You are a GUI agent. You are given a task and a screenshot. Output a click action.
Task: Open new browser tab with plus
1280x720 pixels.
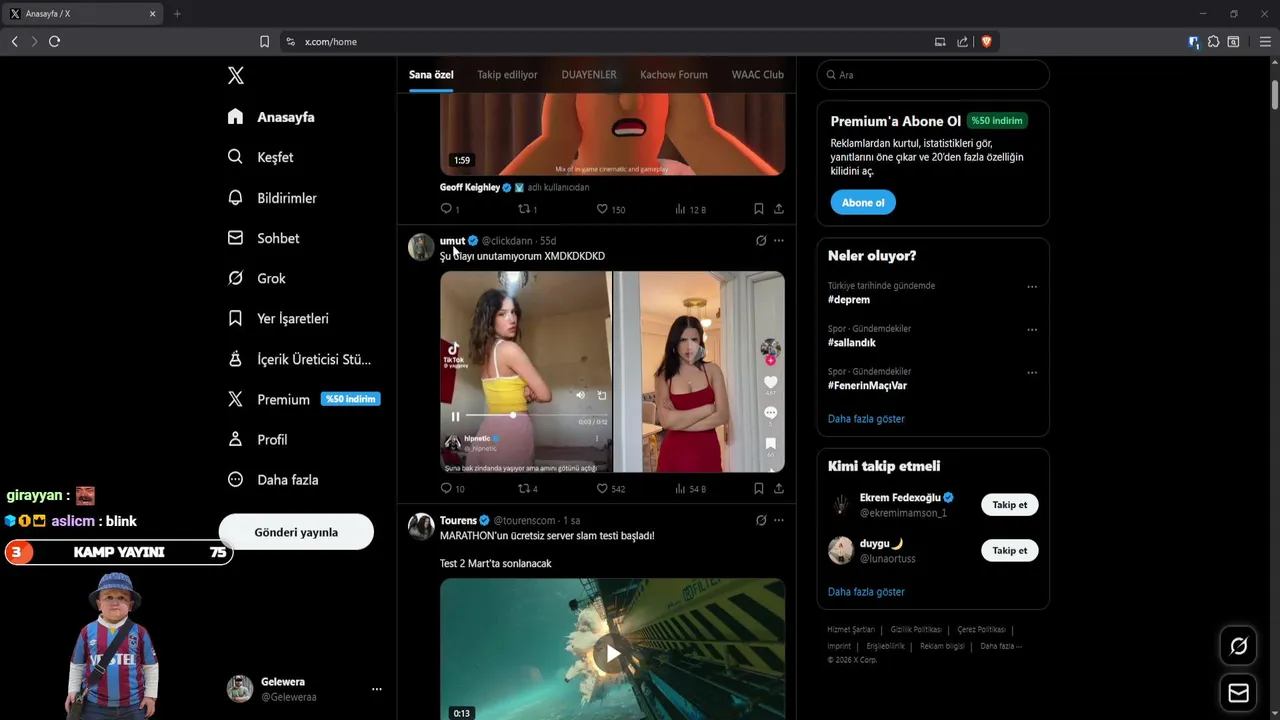click(177, 14)
